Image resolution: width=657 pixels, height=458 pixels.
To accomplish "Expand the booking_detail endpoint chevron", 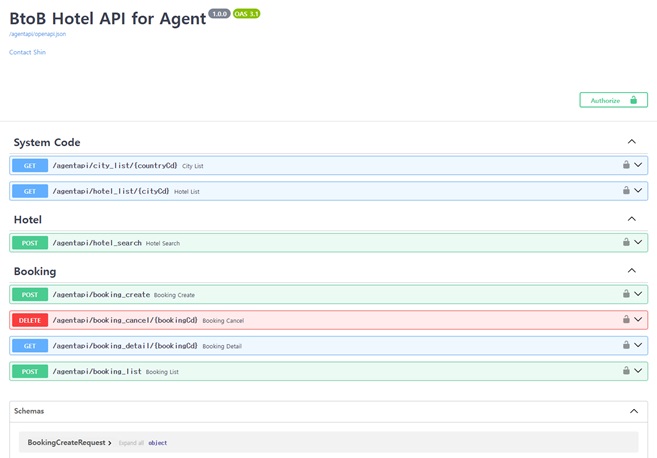I will tap(638, 345).
